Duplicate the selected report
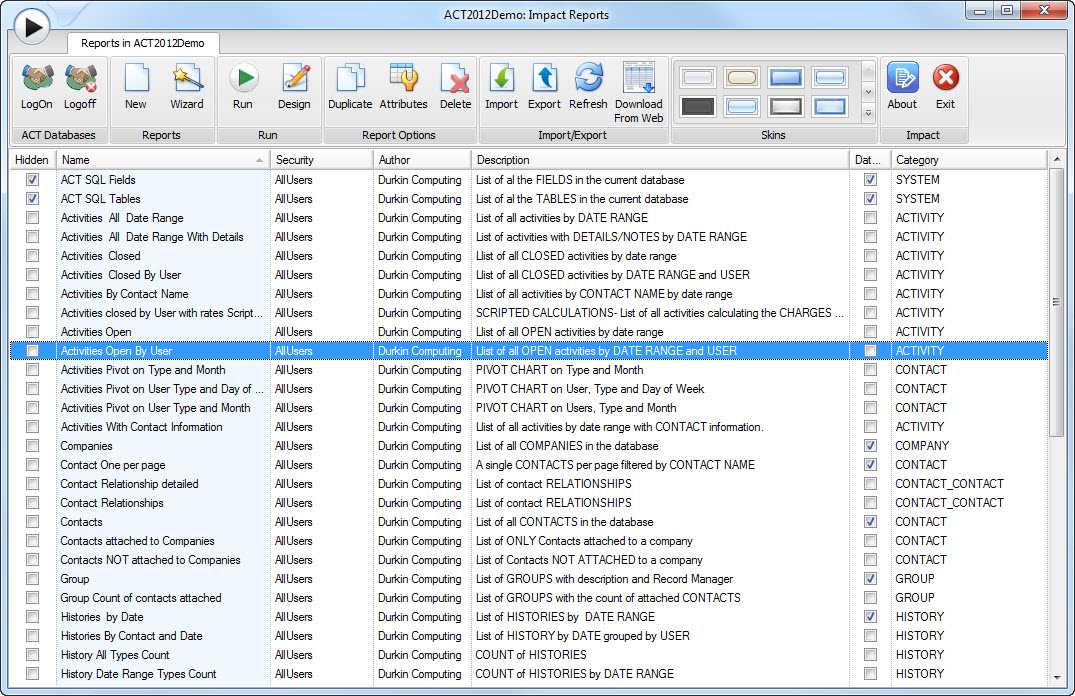The height and width of the screenshot is (696, 1075). click(x=350, y=86)
